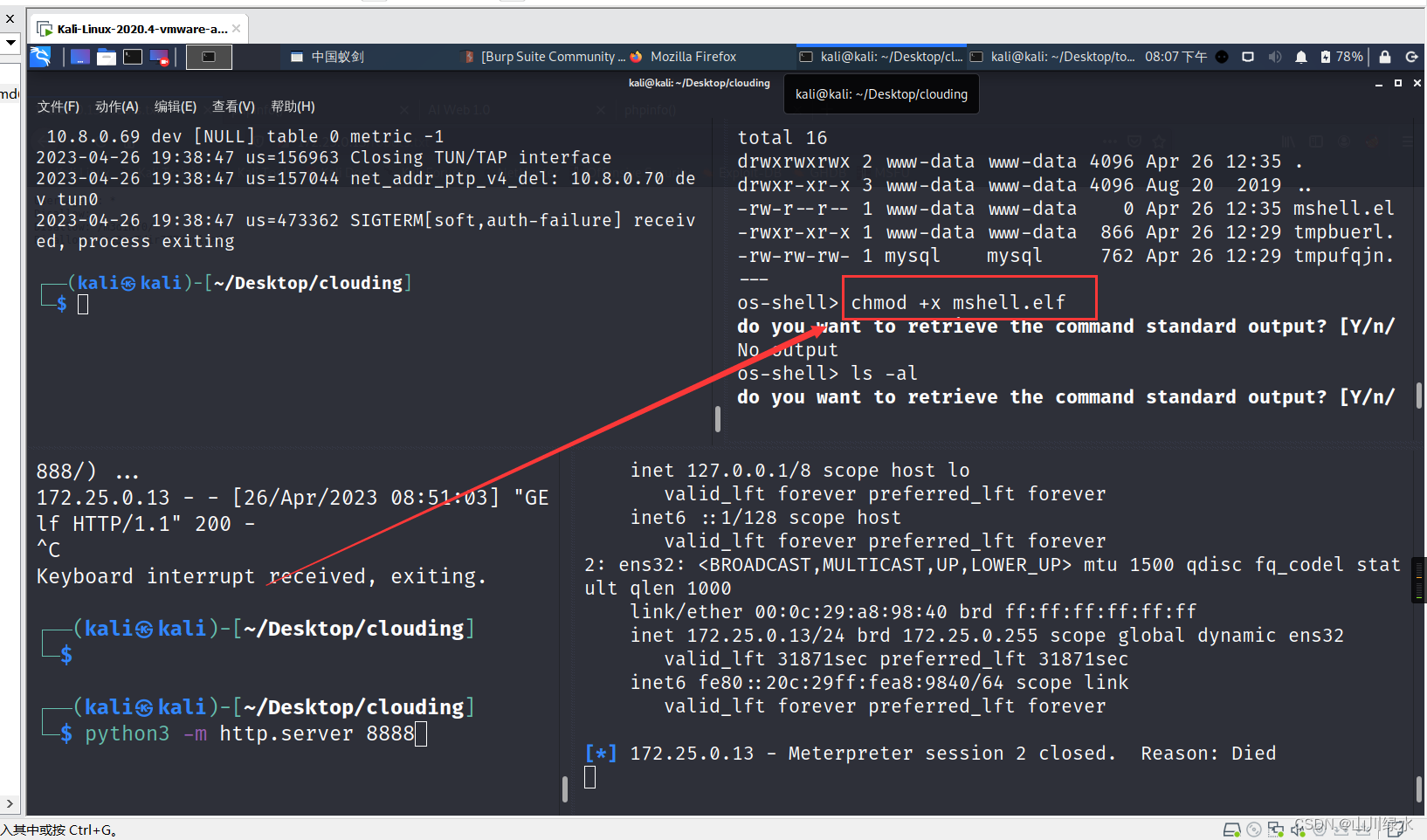Click the 'inet 127.0.0.1/8 scope host lo' line
1427x840 pixels.
800,471
